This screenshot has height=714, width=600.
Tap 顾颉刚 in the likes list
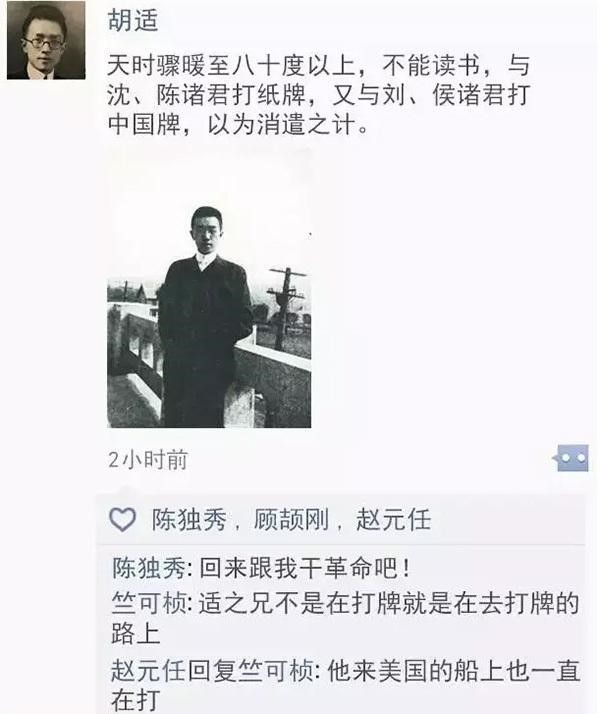291,520
